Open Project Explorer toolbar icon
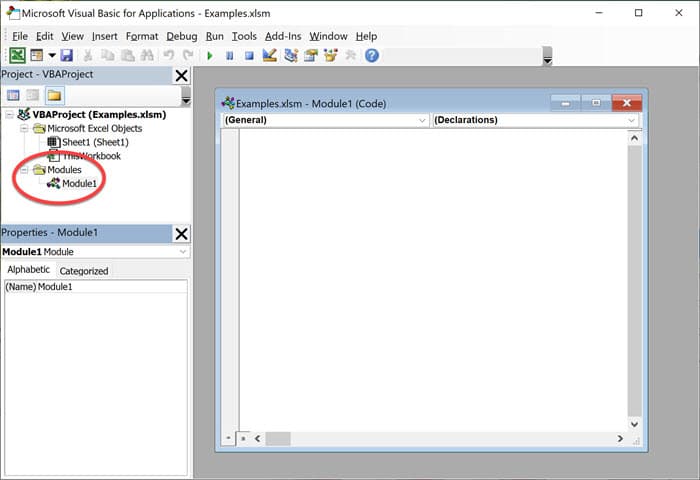The width and height of the screenshot is (700, 480). [291, 55]
